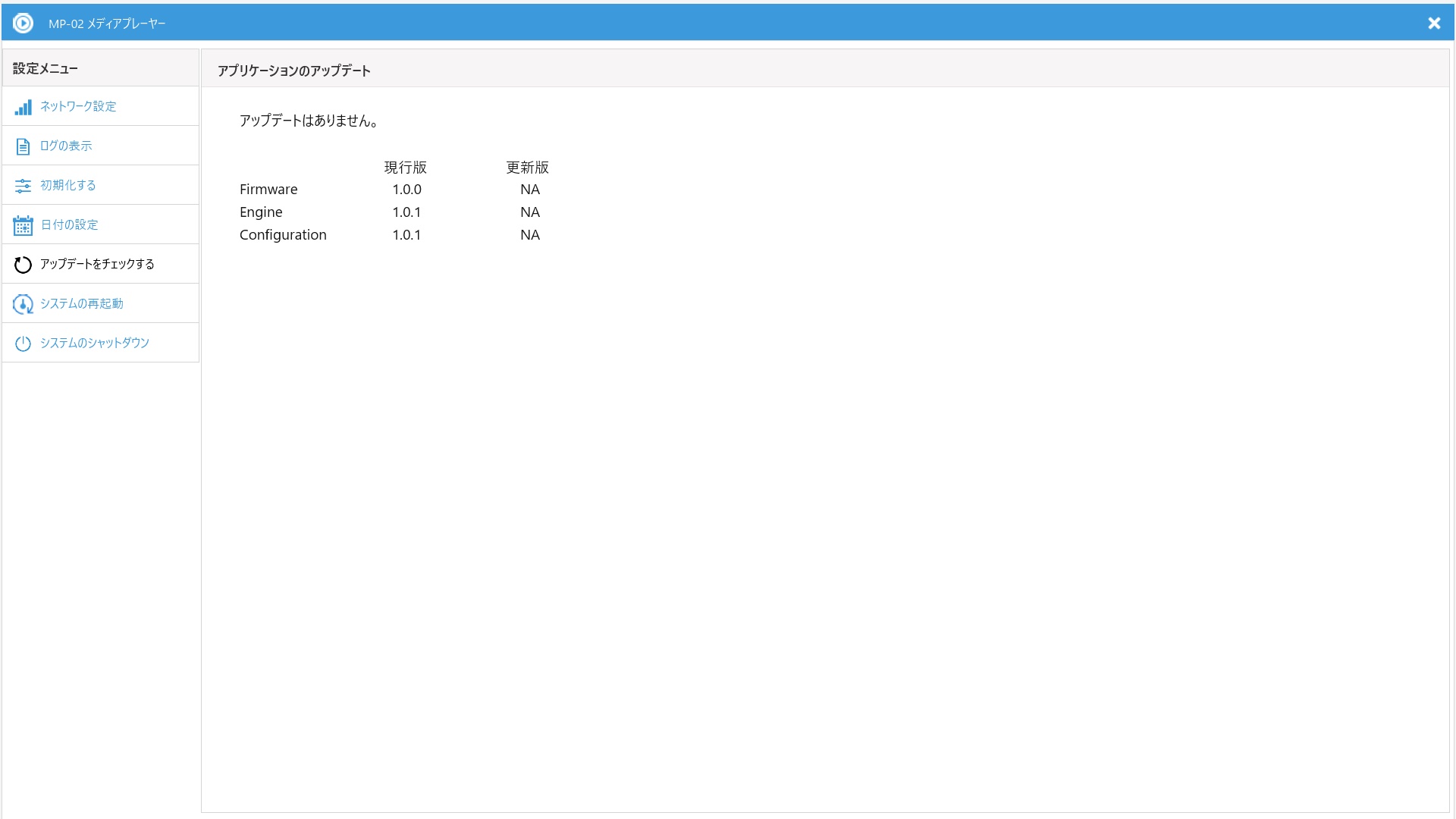Image resolution: width=1456 pixels, height=819 pixels.
Task: Click the Configuration row label
Action: 283,235
